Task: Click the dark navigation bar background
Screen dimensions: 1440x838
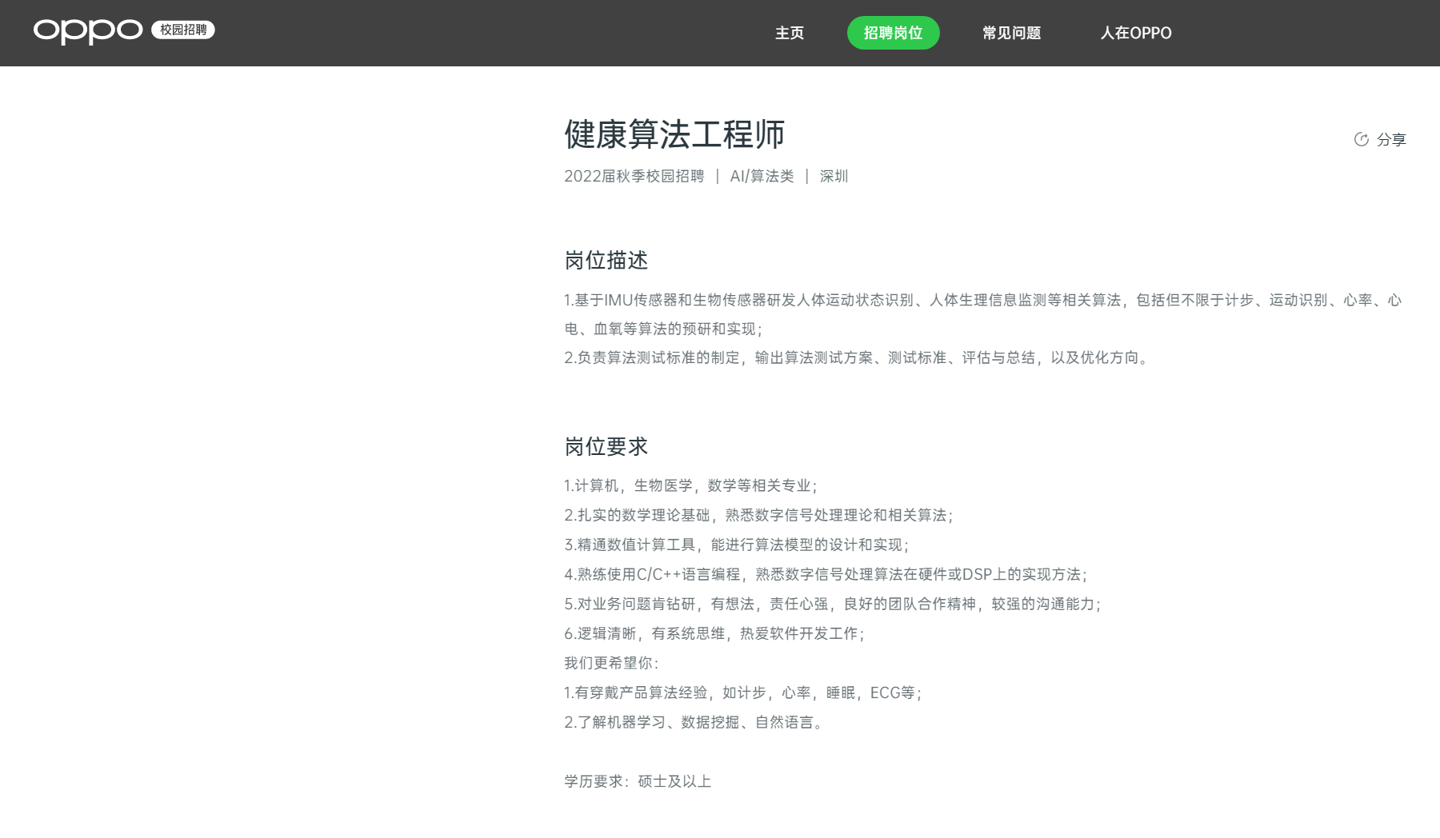Action: click(x=450, y=32)
